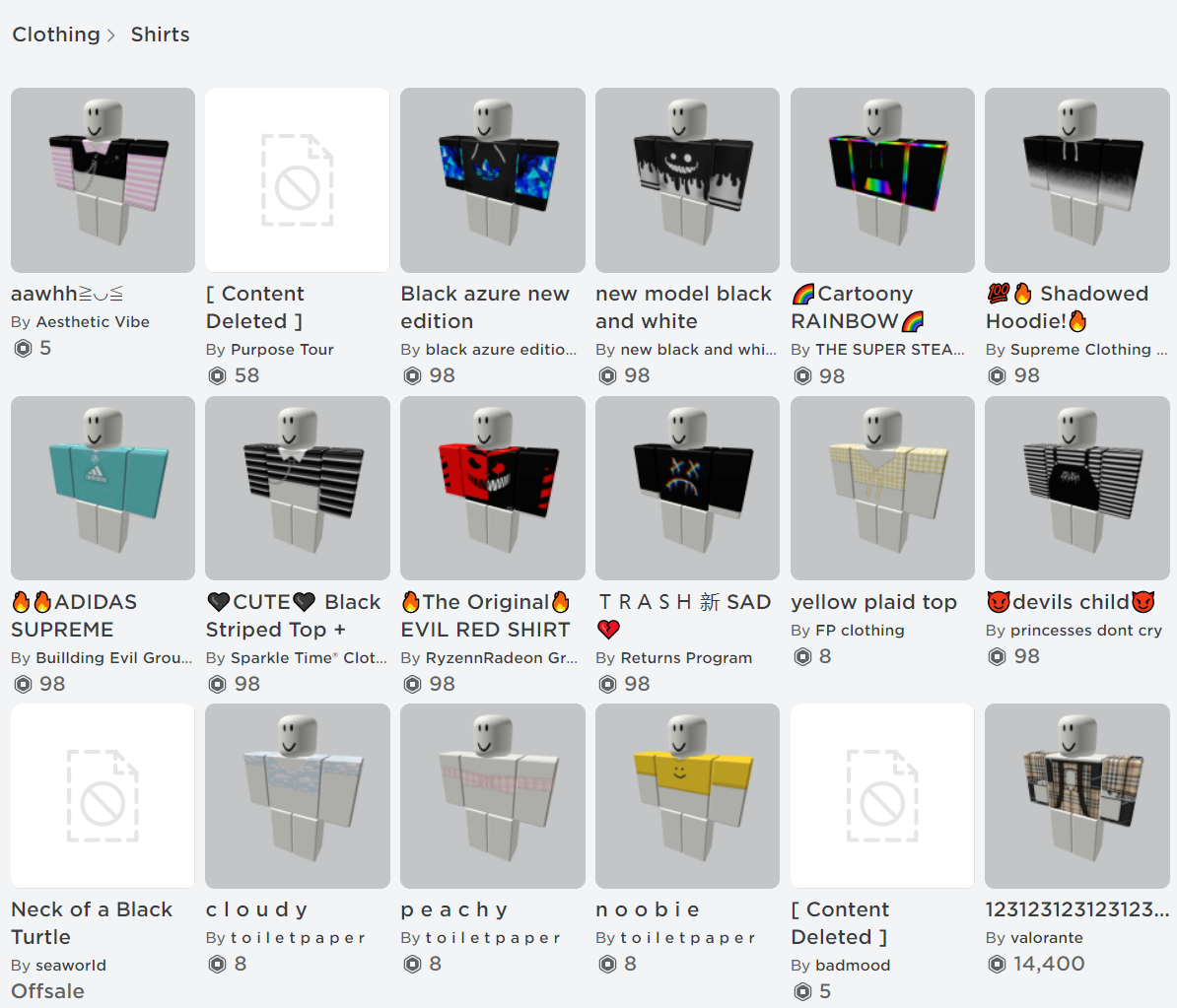The width and height of the screenshot is (1177, 1008).
Task: Click the Robux icon under aawhh shirt
Action: (24, 348)
